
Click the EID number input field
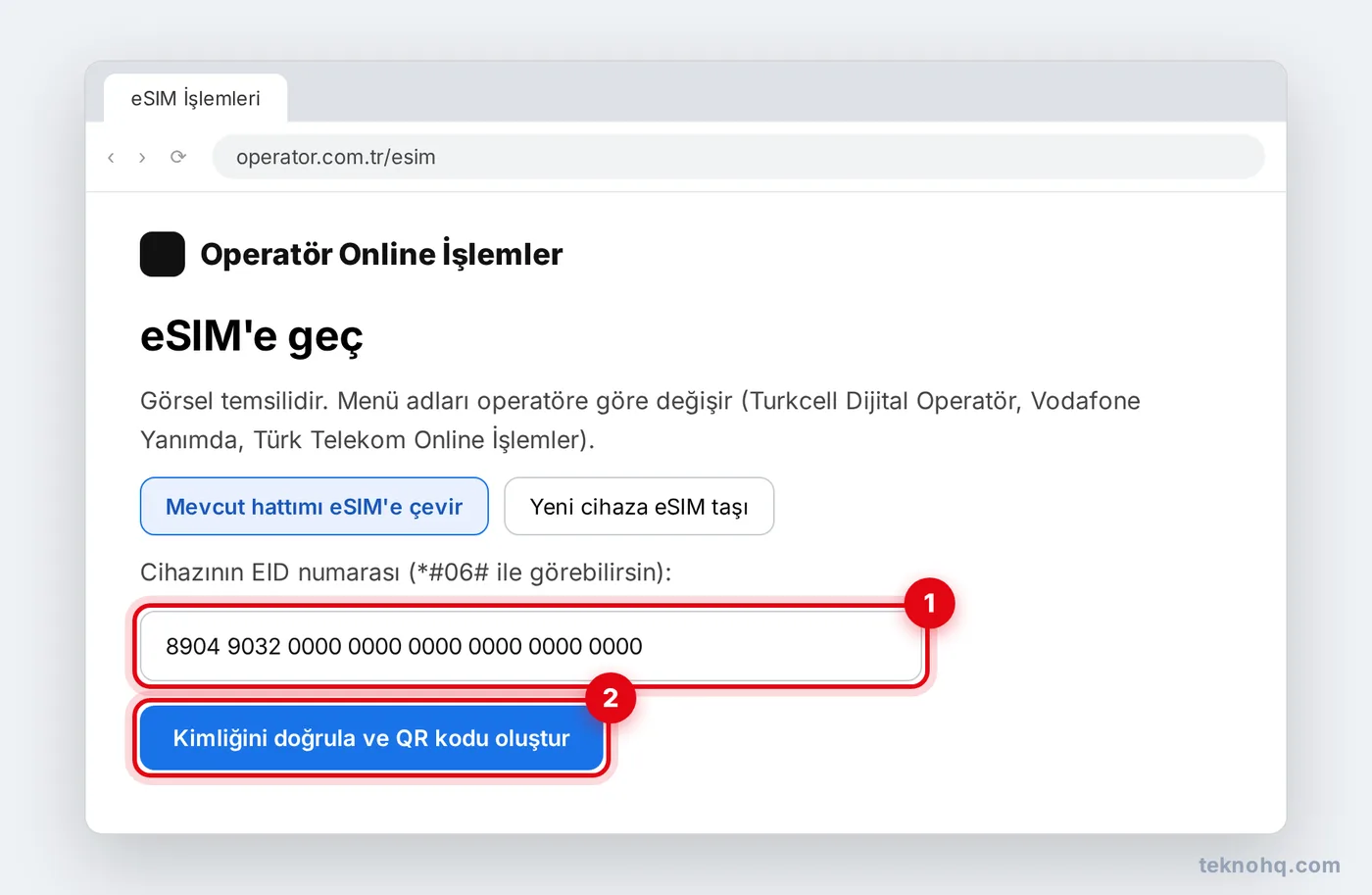[x=531, y=646]
